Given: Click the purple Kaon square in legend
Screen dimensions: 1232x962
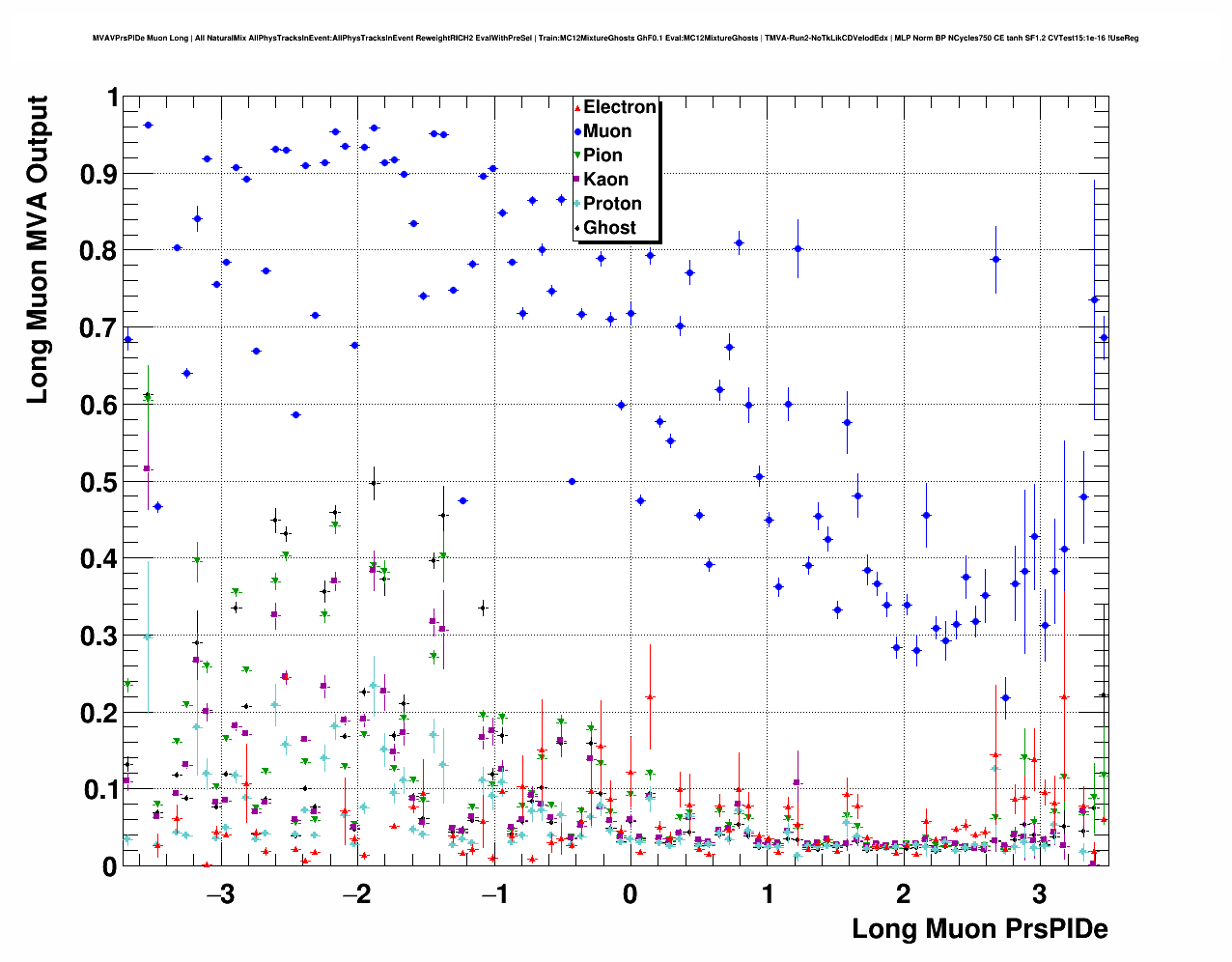Looking at the screenshot, I should click(577, 180).
